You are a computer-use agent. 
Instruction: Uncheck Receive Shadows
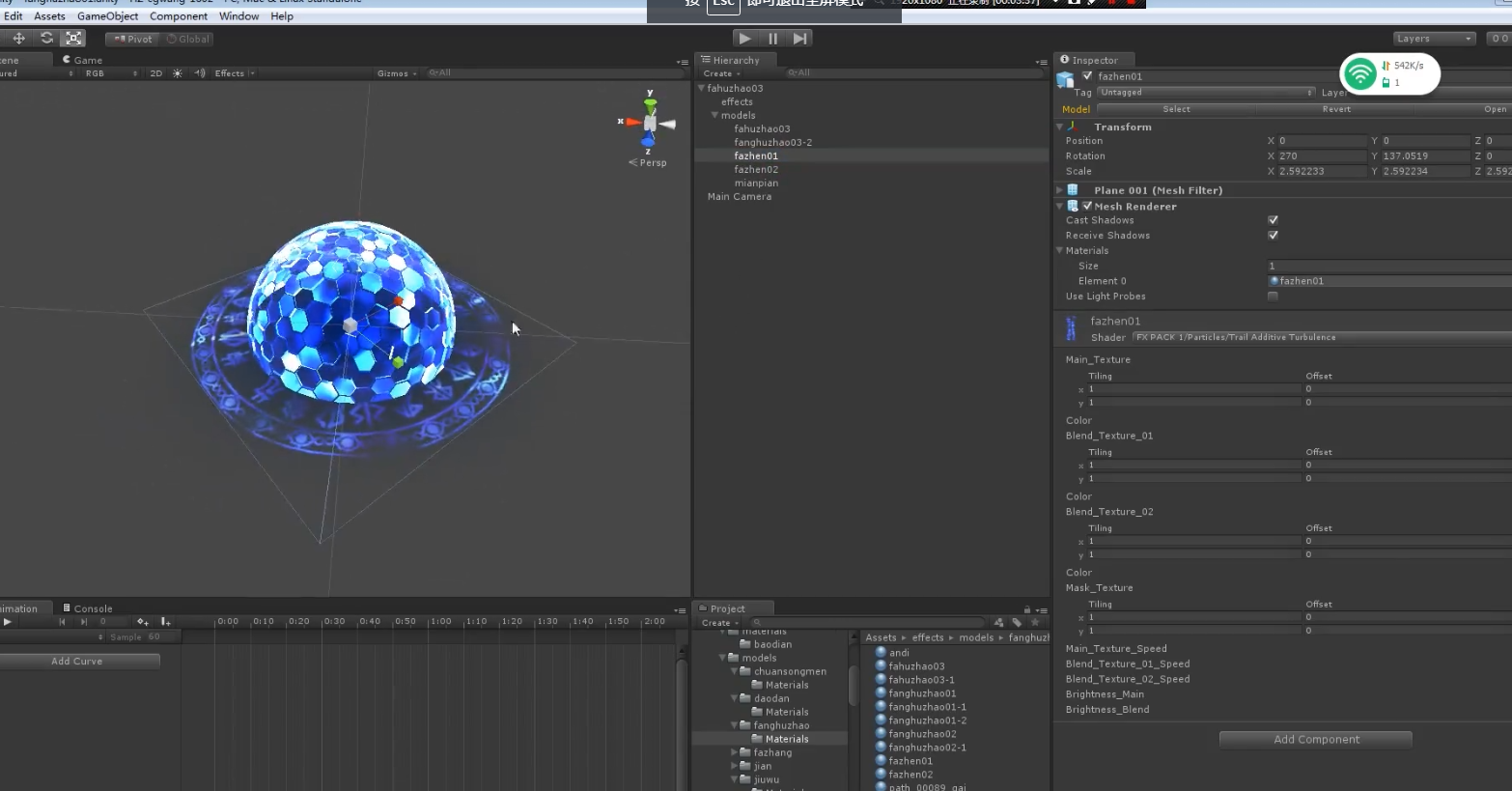pos(1273,236)
